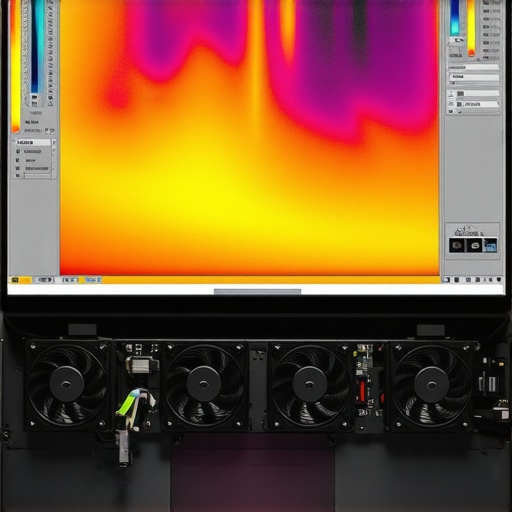Click the field above the right panel dropdown
Image resolution: width=512 pixels, height=512 pixels.
477,94
